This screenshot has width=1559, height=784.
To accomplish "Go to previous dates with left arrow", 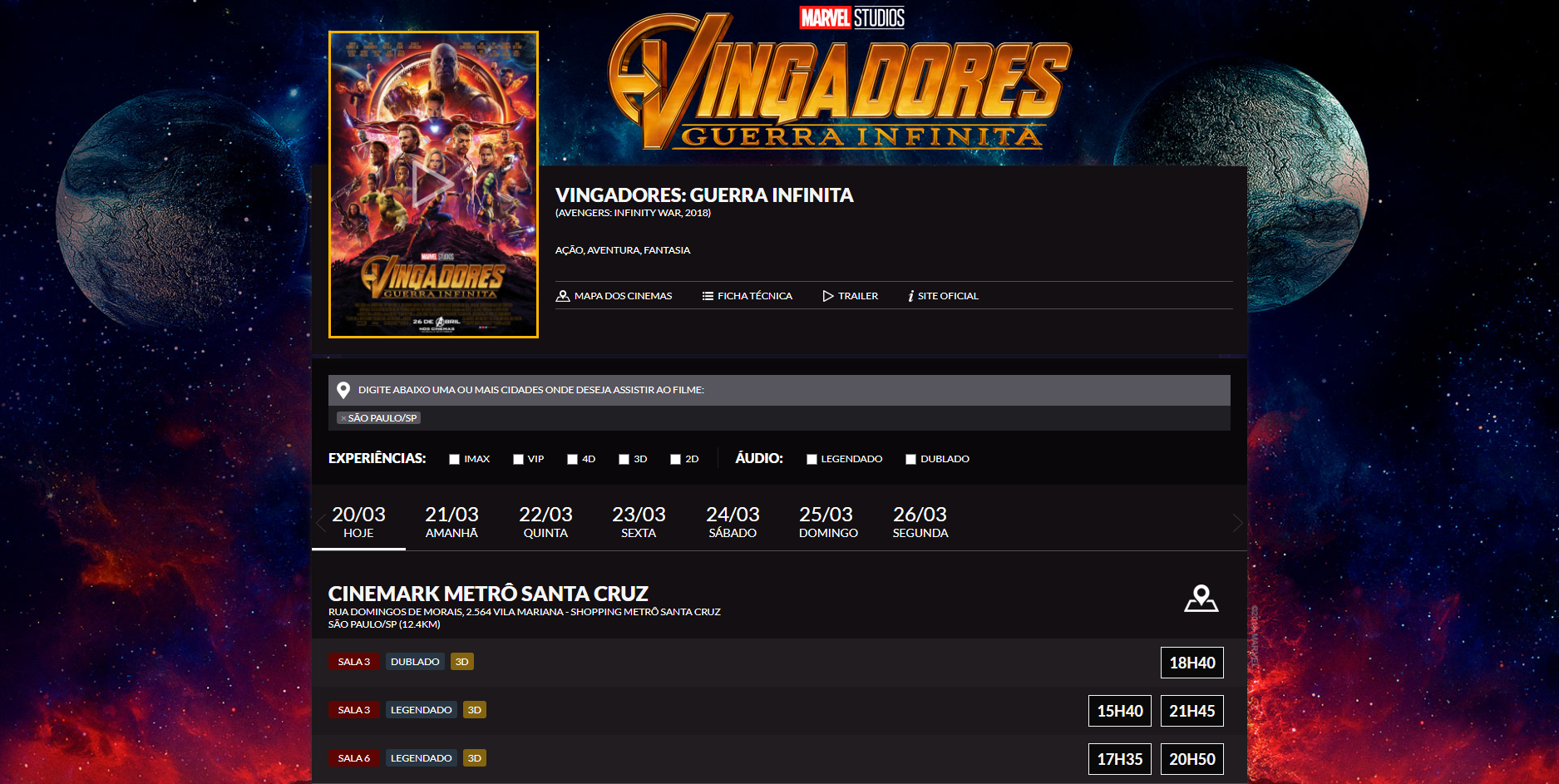I will pos(321,523).
